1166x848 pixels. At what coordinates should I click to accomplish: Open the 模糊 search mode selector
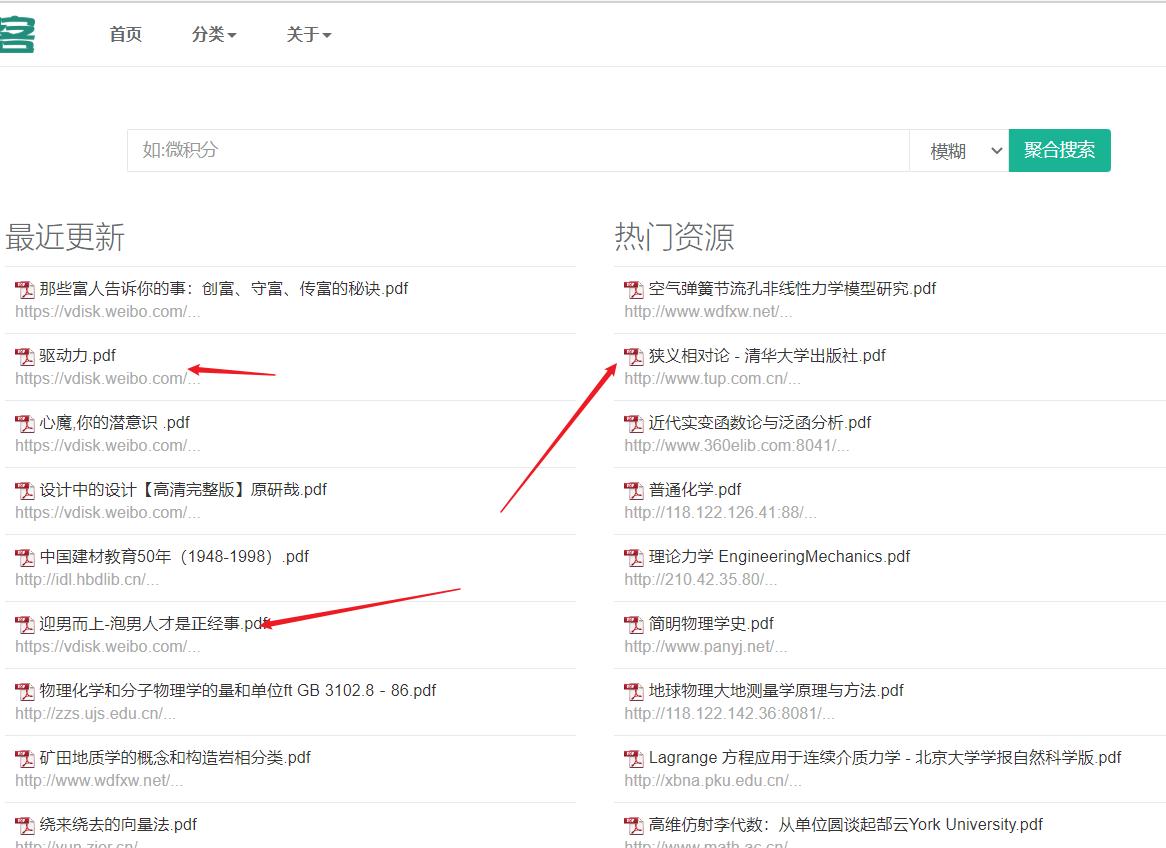pyautogui.click(x=958, y=150)
